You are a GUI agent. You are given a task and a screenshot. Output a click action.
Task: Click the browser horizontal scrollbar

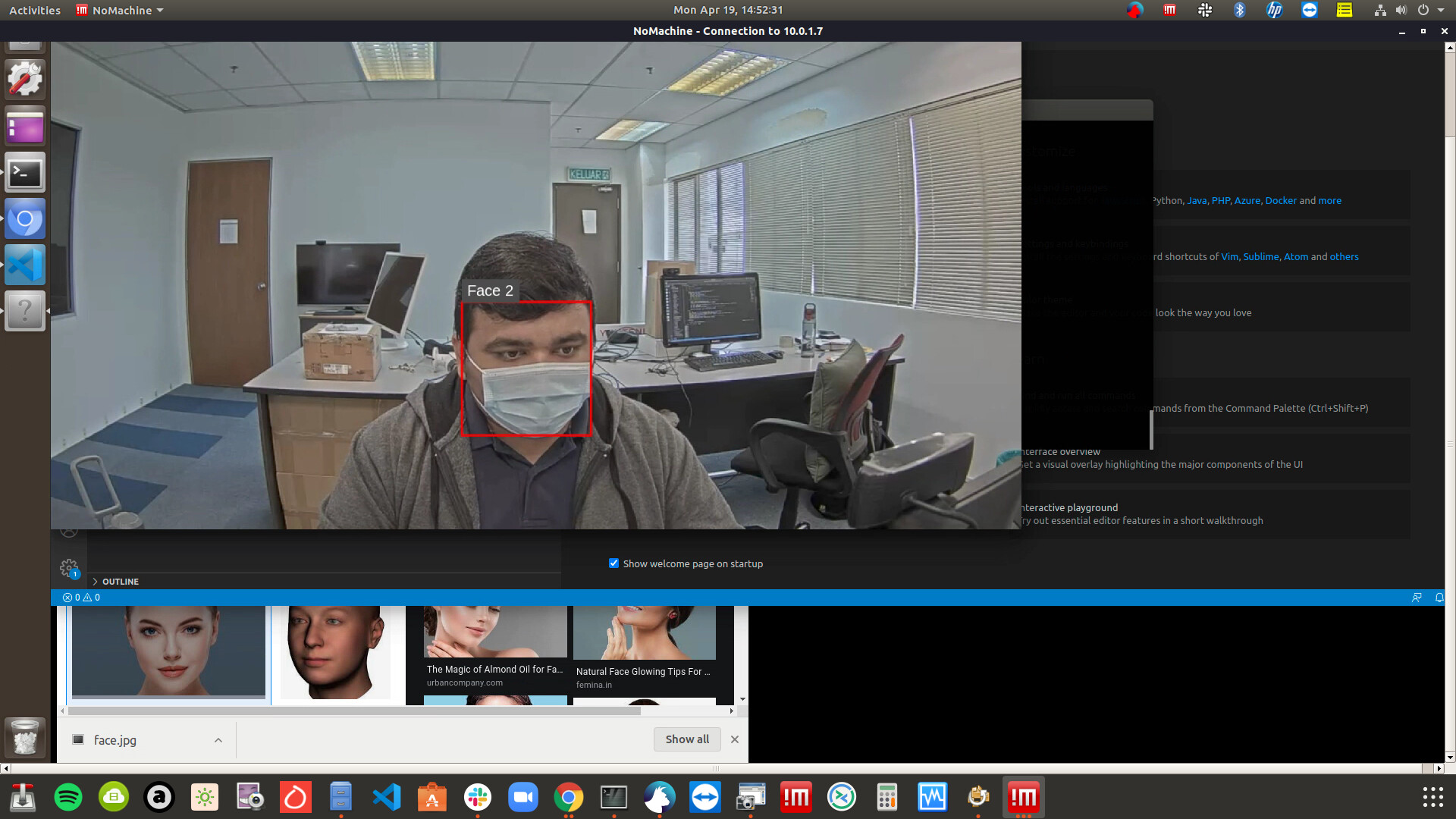[x=354, y=711]
